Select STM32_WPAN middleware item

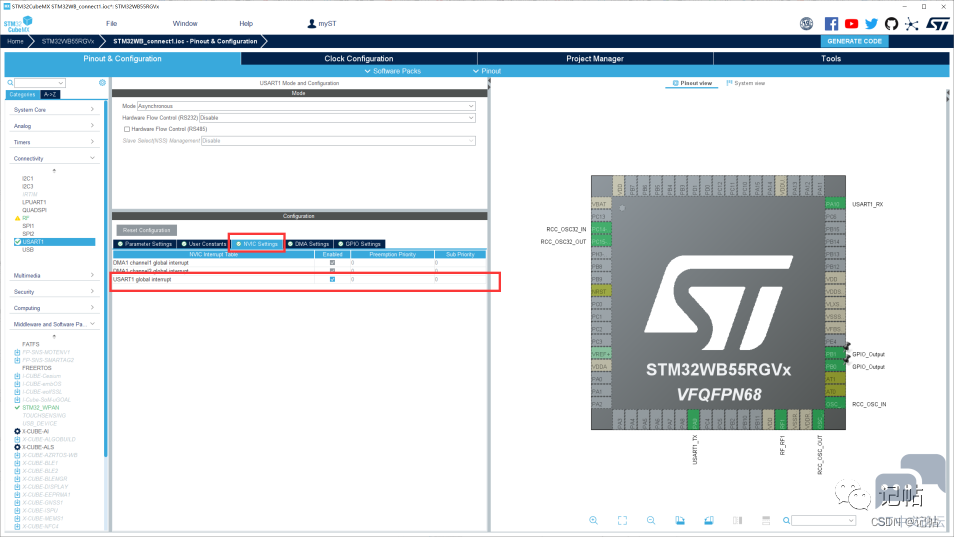[41, 407]
